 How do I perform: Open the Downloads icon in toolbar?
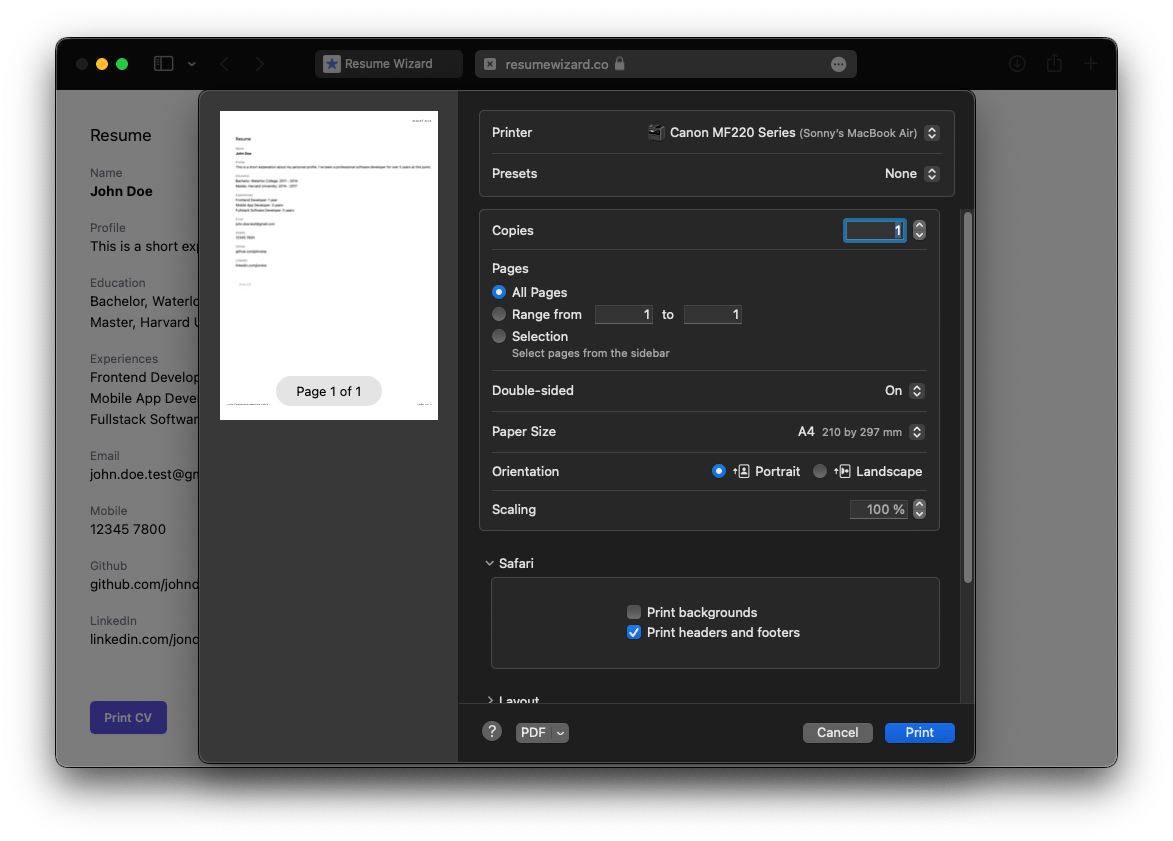click(1017, 64)
